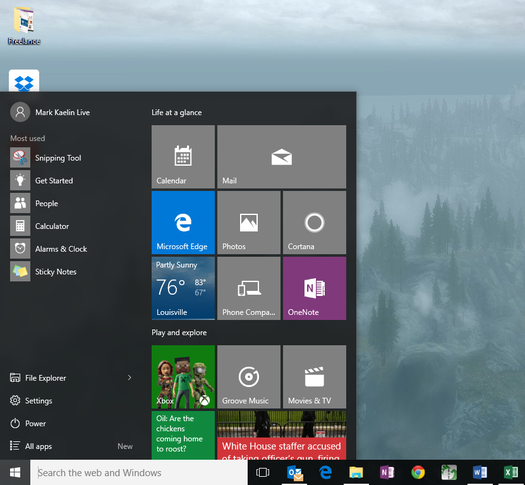This screenshot has height=485, width=525.
Task: Open Edge from the taskbar
Action: pos(325,473)
